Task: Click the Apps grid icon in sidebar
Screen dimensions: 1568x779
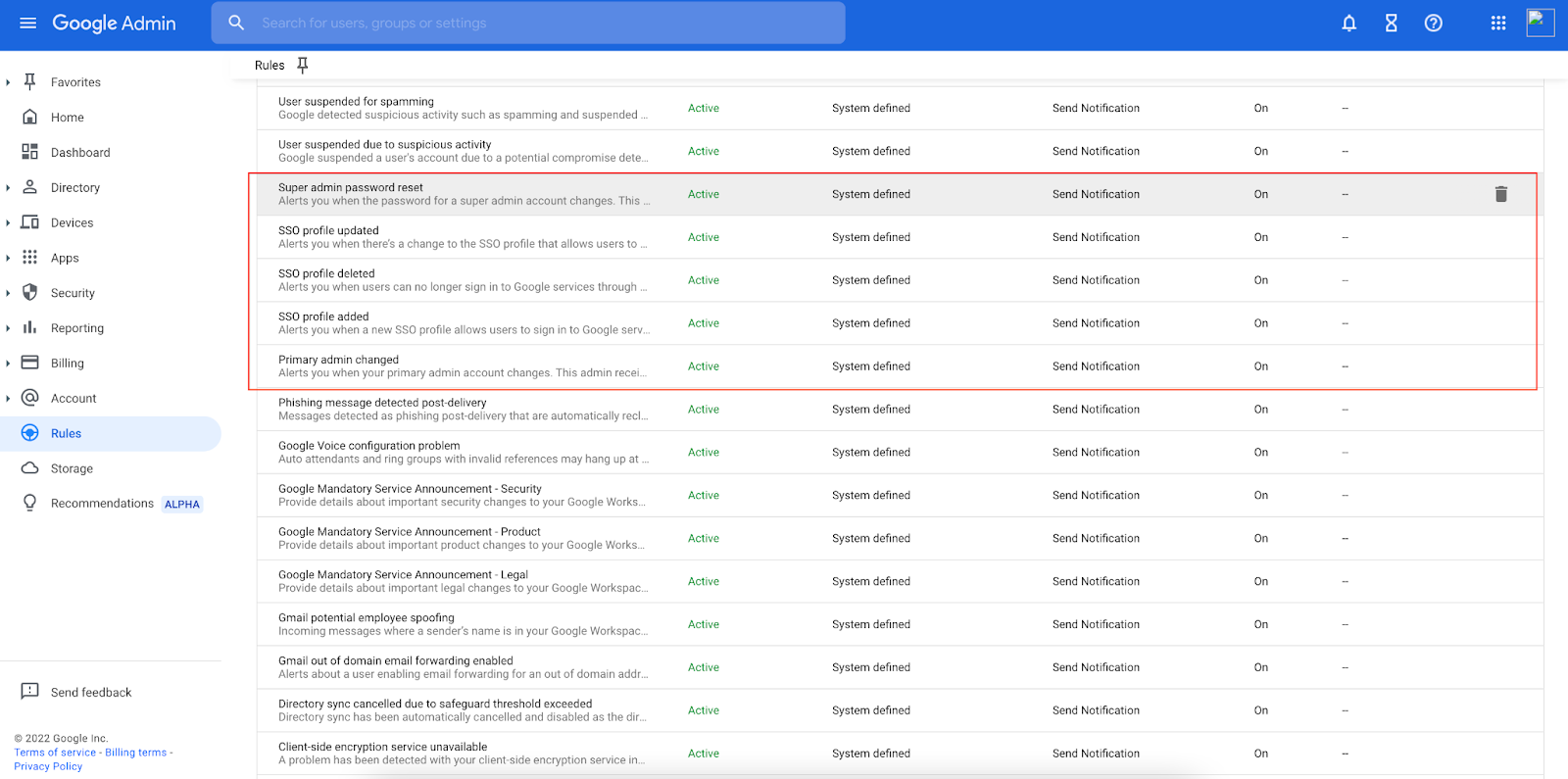Action: (x=30, y=258)
